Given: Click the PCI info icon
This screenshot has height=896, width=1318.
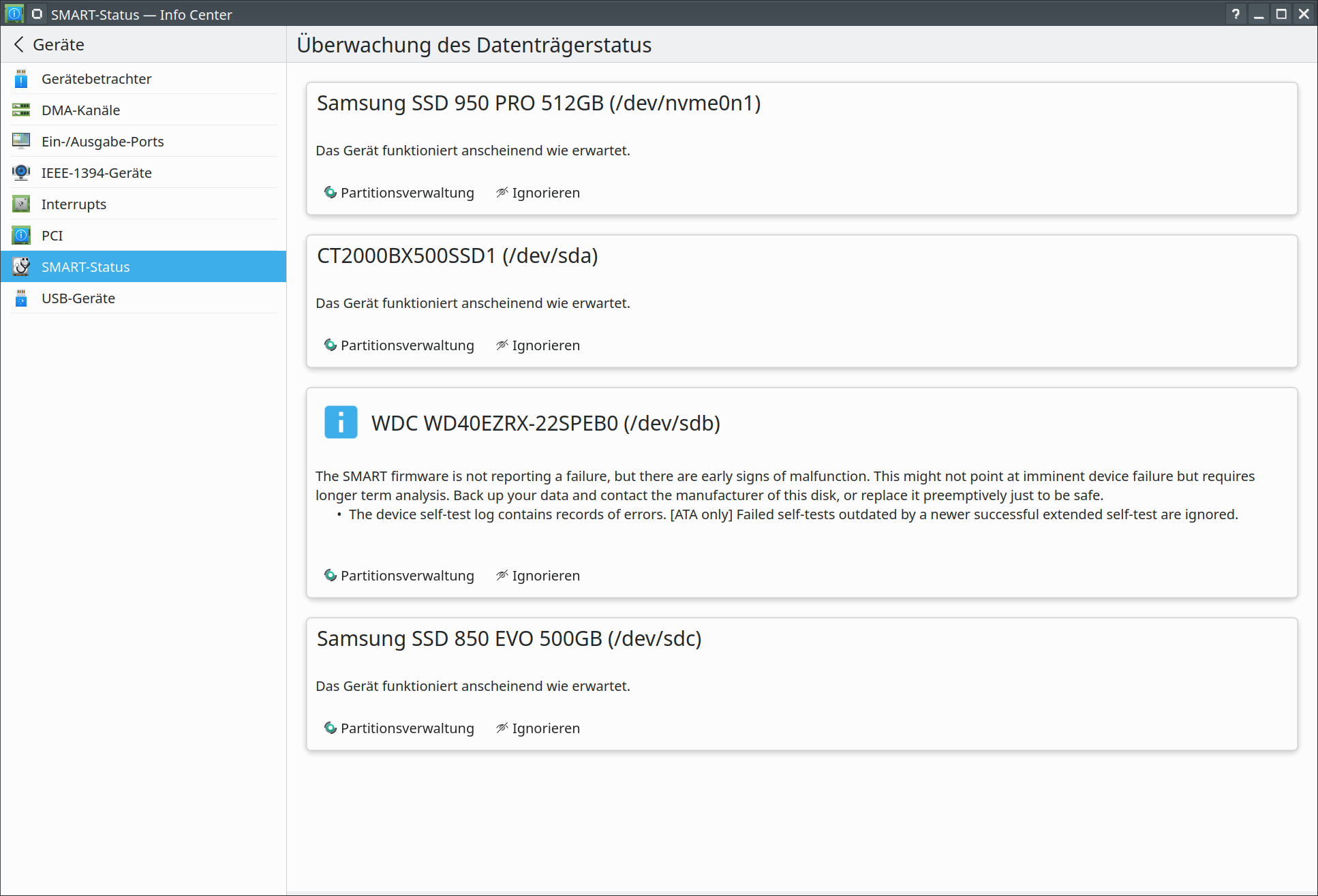Looking at the screenshot, I should click(21, 236).
